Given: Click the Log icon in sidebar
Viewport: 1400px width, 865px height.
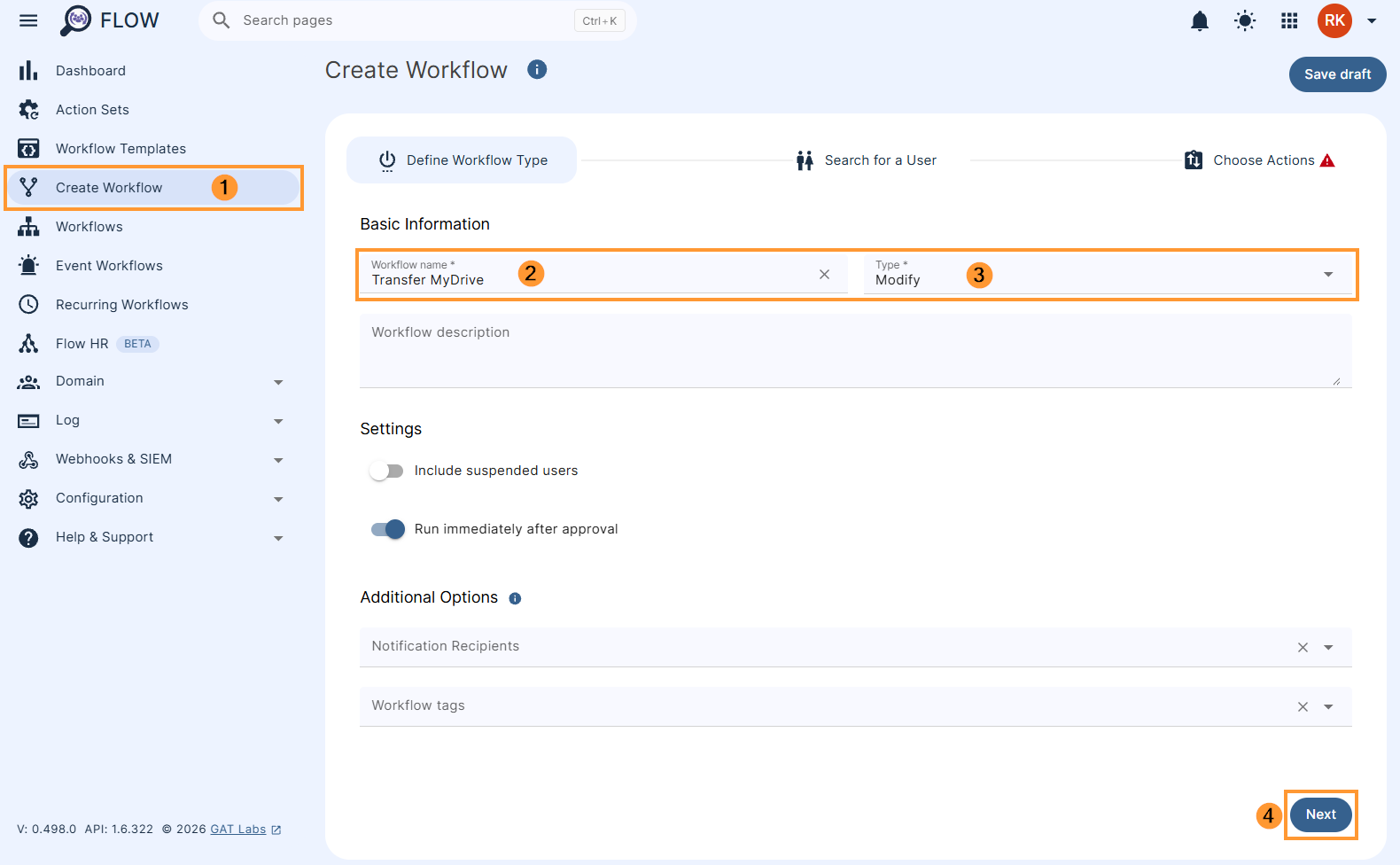Looking at the screenshot, I should (x=28, y=421).
